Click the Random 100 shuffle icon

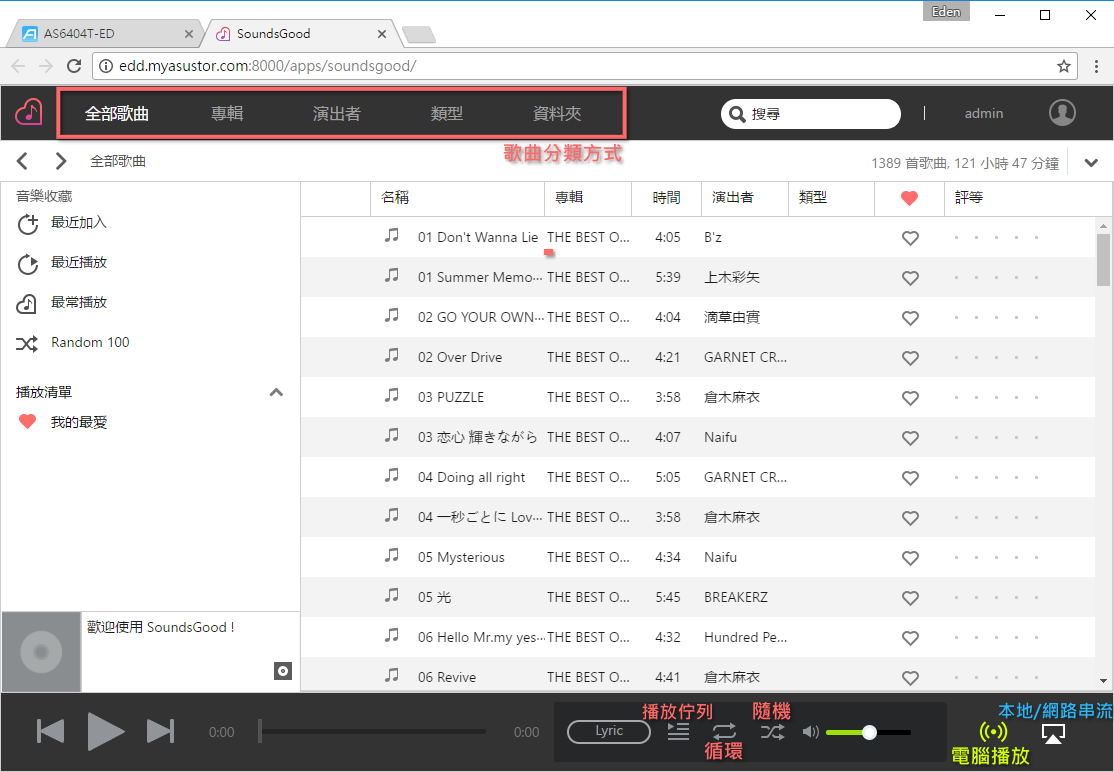(27, 344)
